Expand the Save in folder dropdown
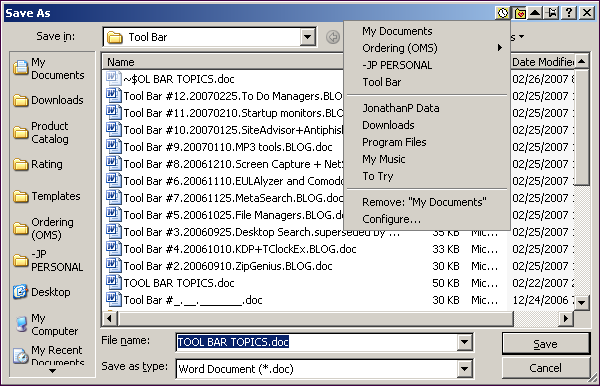 (307, 37)
